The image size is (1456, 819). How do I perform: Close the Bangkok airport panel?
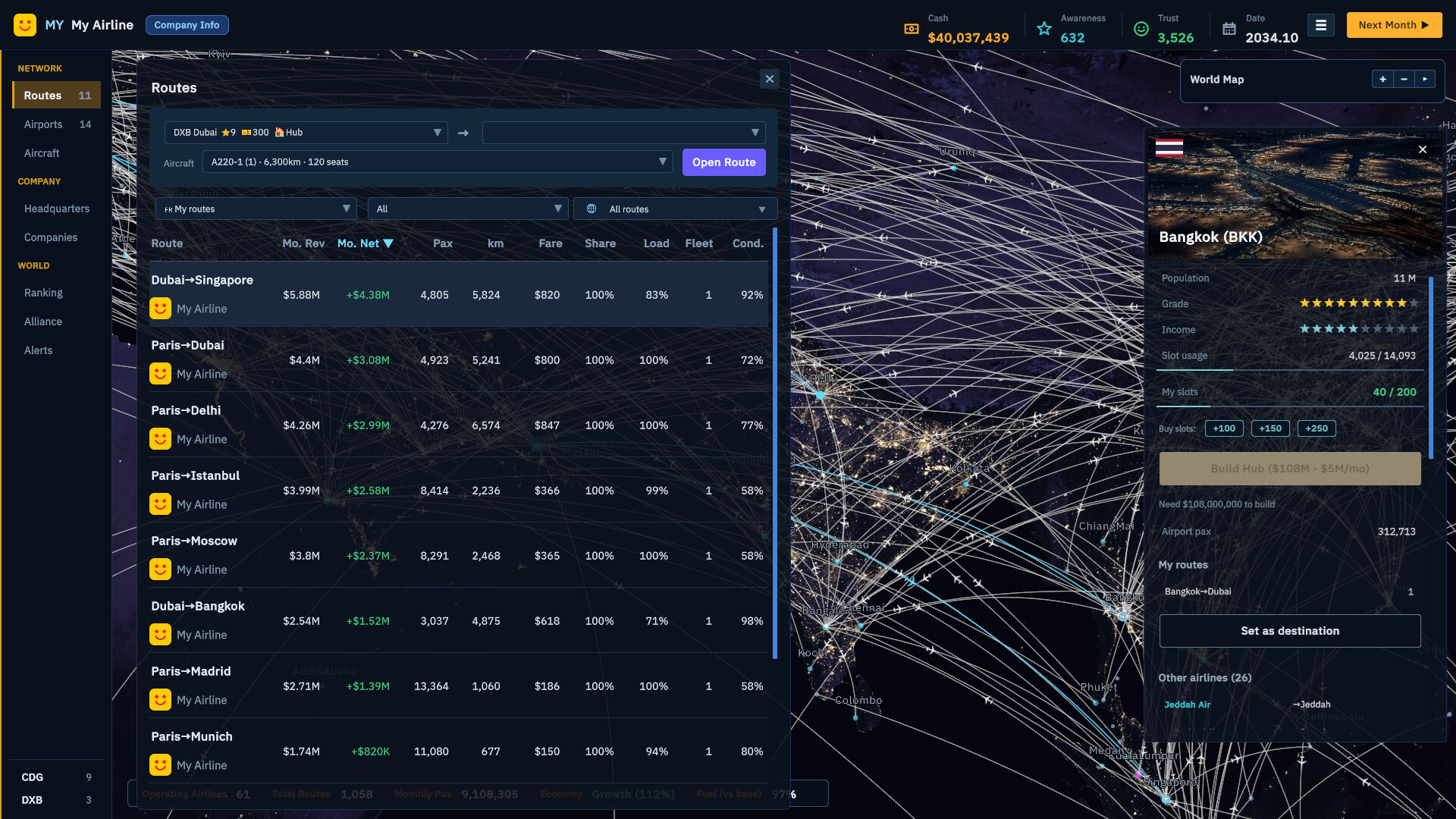pos(1423,149)
